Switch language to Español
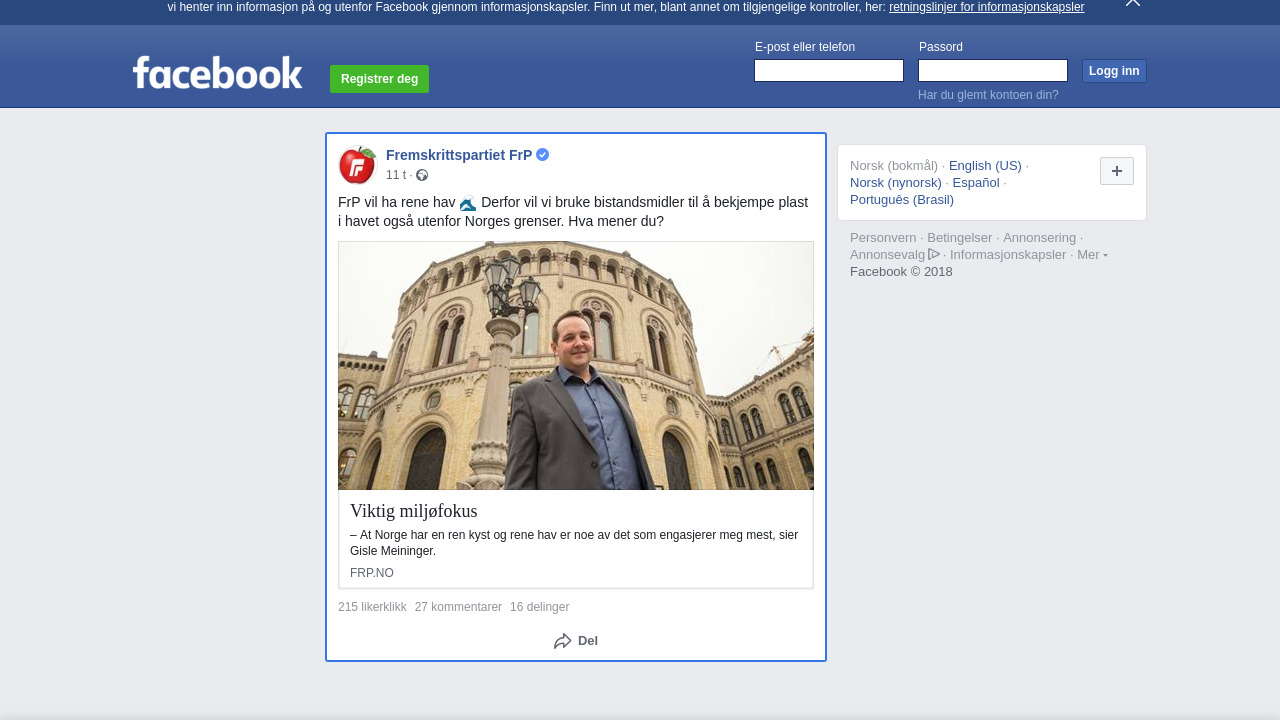Screen dimensions: 1280x720 tap(976, 183)
